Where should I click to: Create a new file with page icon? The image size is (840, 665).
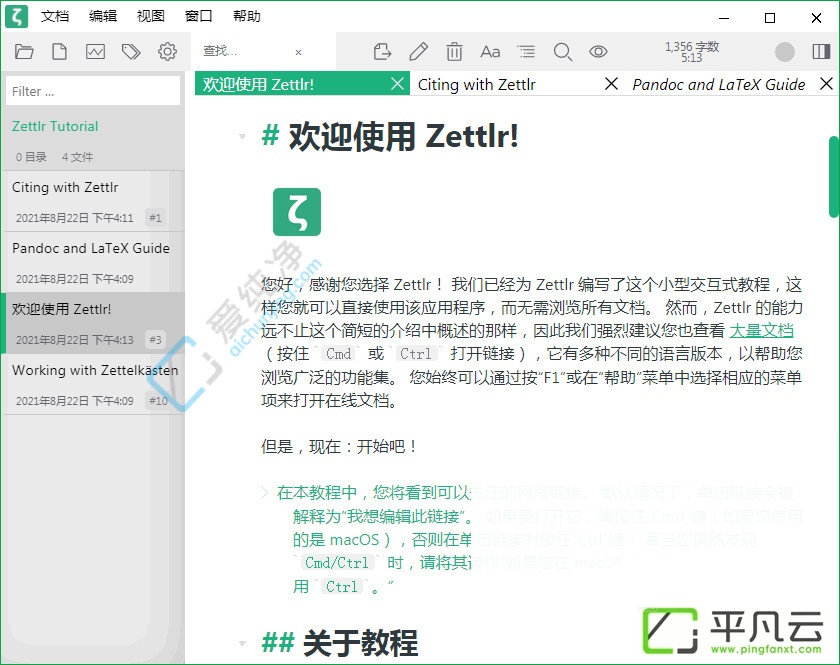(x=59, y=52)
